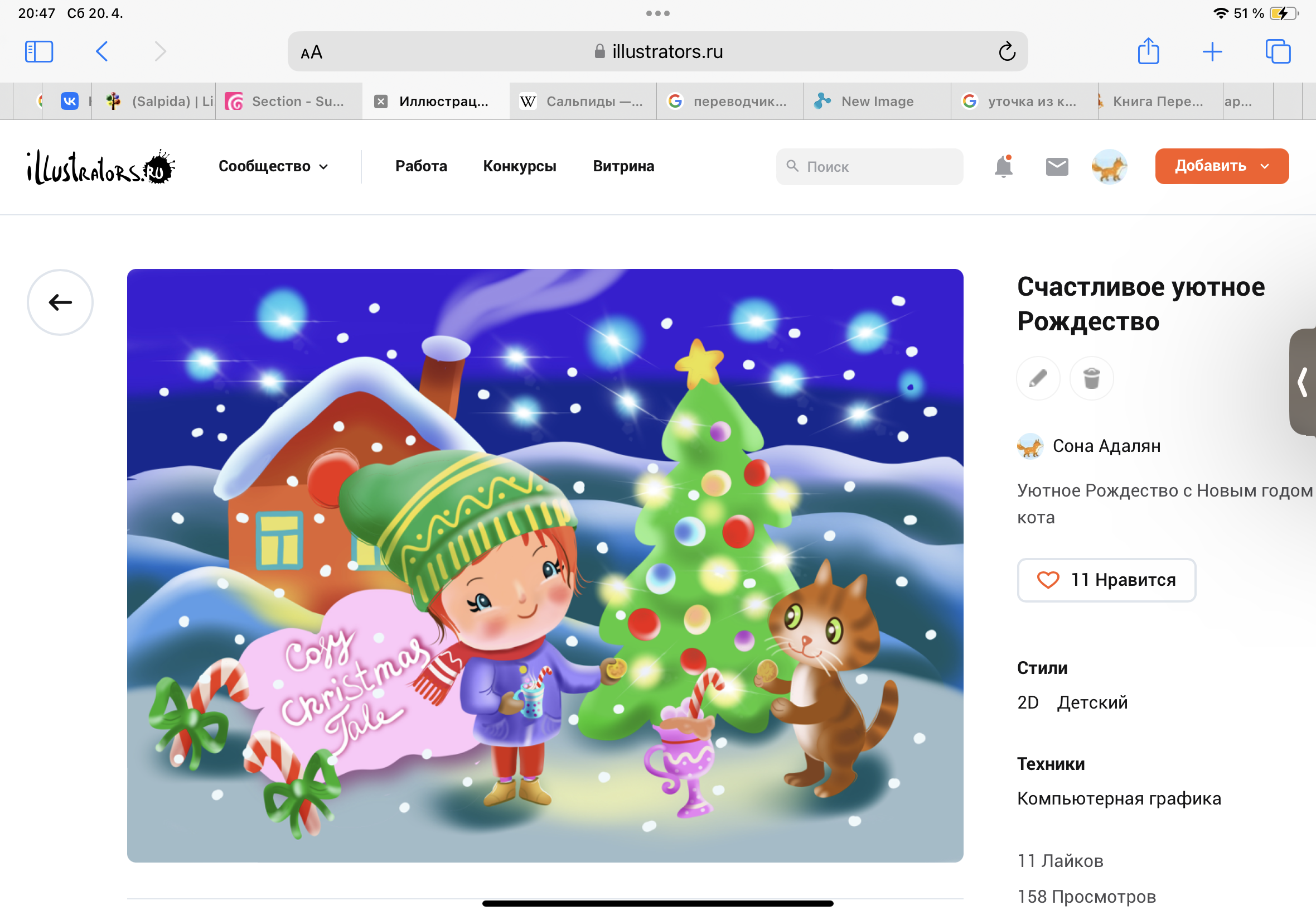This screenshot has height=915, width=1316.
Task: Tap Safari share icon
Action: point(1148,51)
